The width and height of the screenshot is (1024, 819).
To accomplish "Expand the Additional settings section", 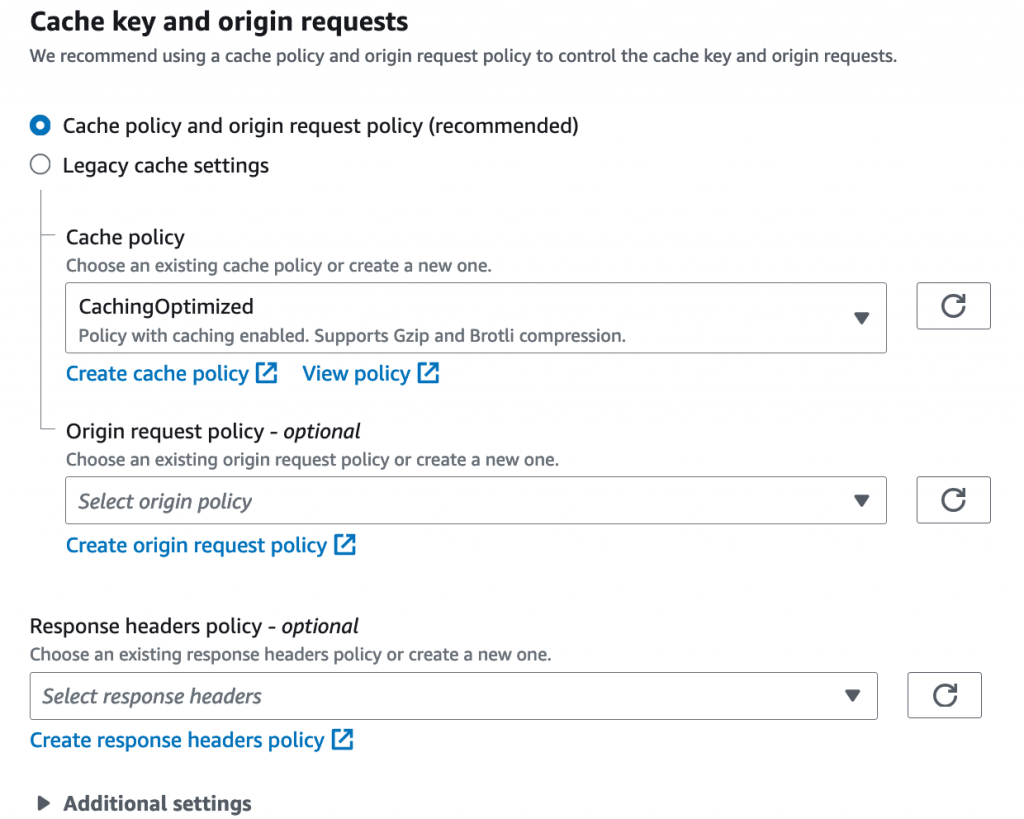I will point(43,804).
